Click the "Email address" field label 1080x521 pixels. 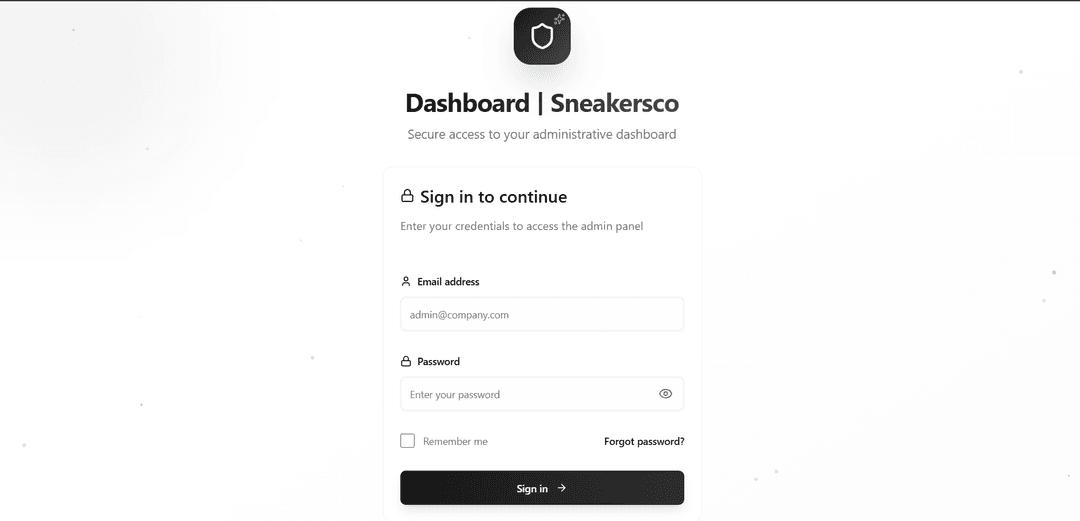pyautogui.click(x=448, y=282)
